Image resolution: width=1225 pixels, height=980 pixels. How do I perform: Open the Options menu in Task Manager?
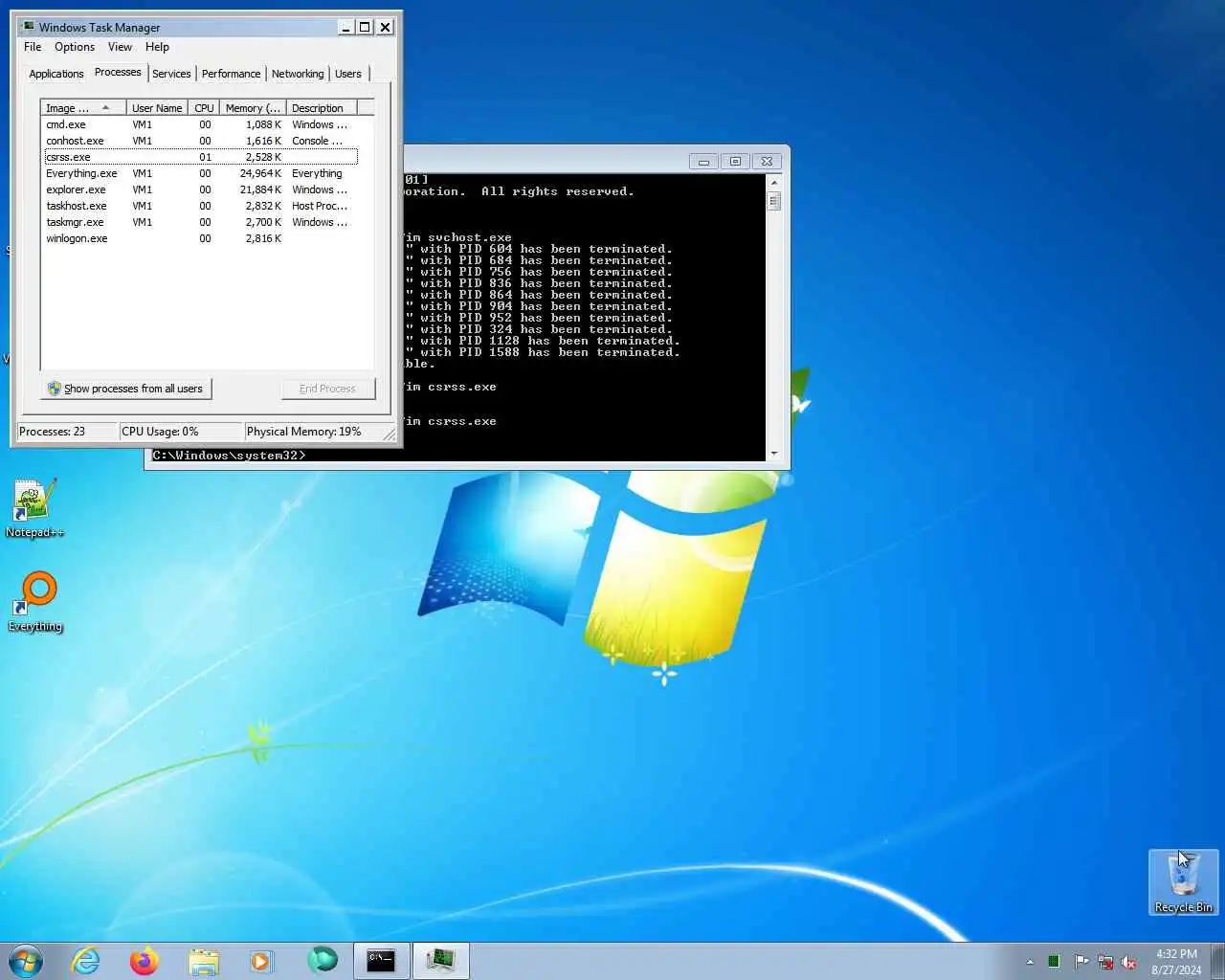point(75,47)
